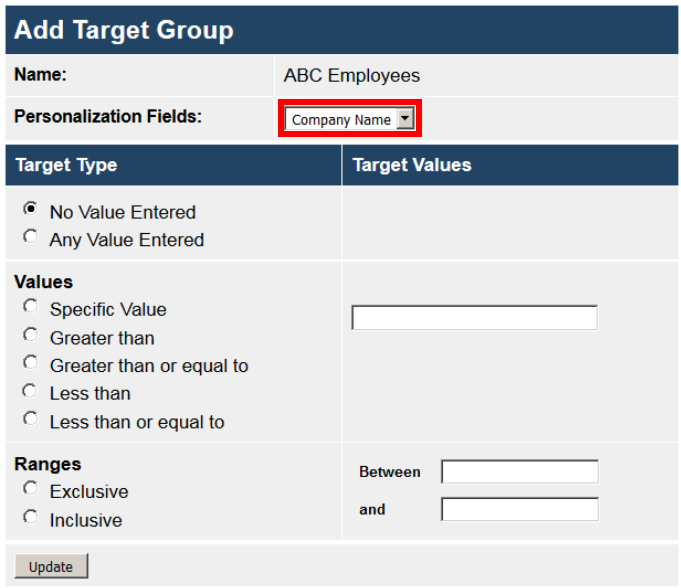Screen dimensions: 681x588
Task: Choose Less than or equal to
Action: pos(31,419)
